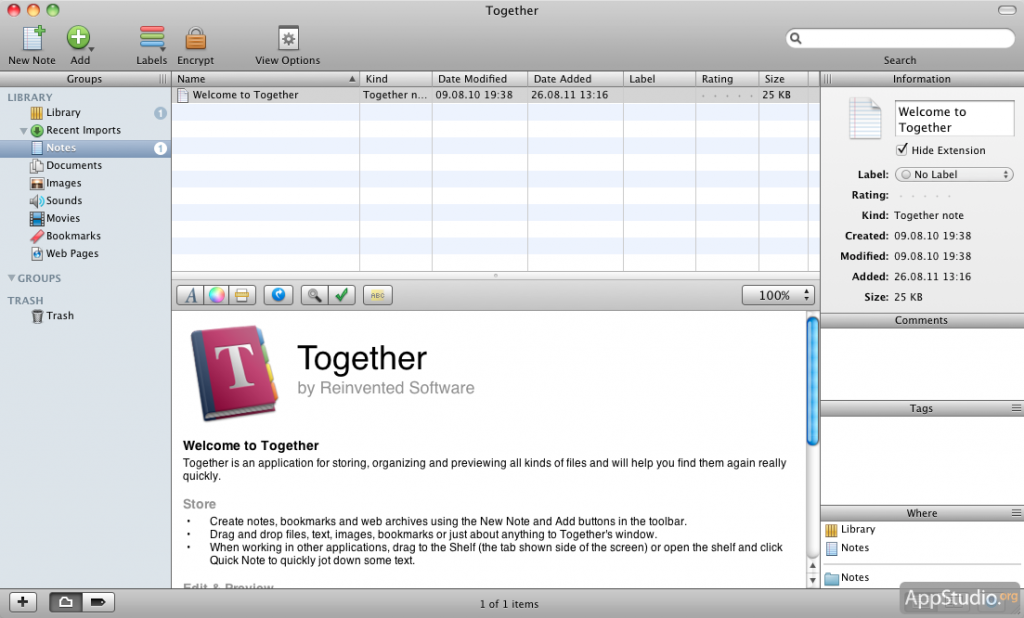Click the Together book logo image

pyautogui.click(x=236, y=373)
